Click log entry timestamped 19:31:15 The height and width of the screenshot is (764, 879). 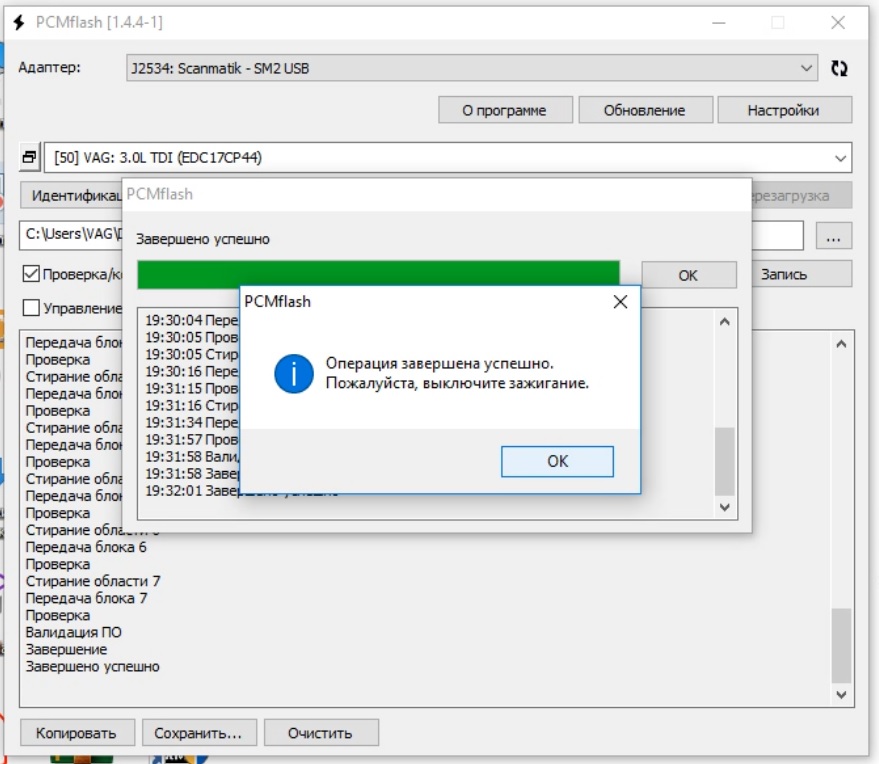(x=192, y=388)
